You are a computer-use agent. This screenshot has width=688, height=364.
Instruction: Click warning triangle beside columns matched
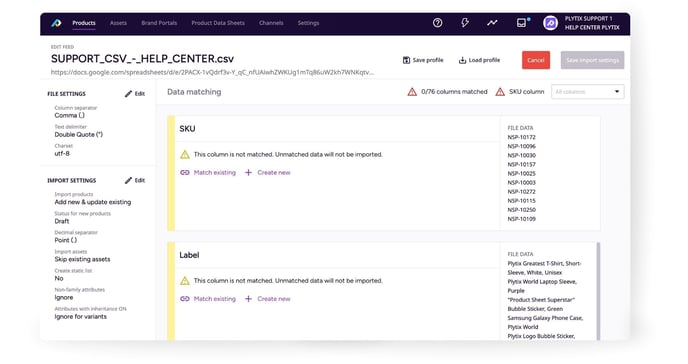[x=412, y=92]
